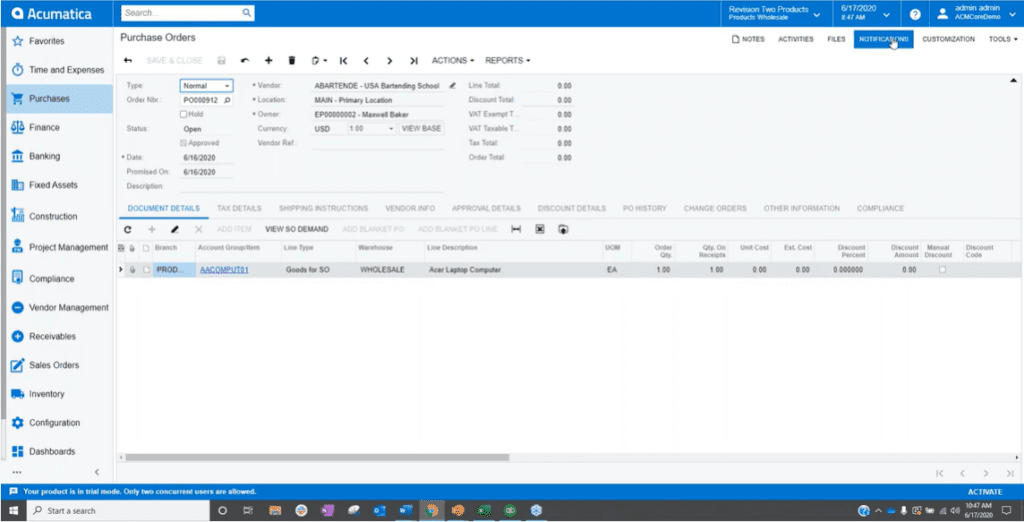Image resolution: width=1024 pixels, height=522 pixels.
Task: Go to the previous purchase order record
Action: tap(366, 61)
